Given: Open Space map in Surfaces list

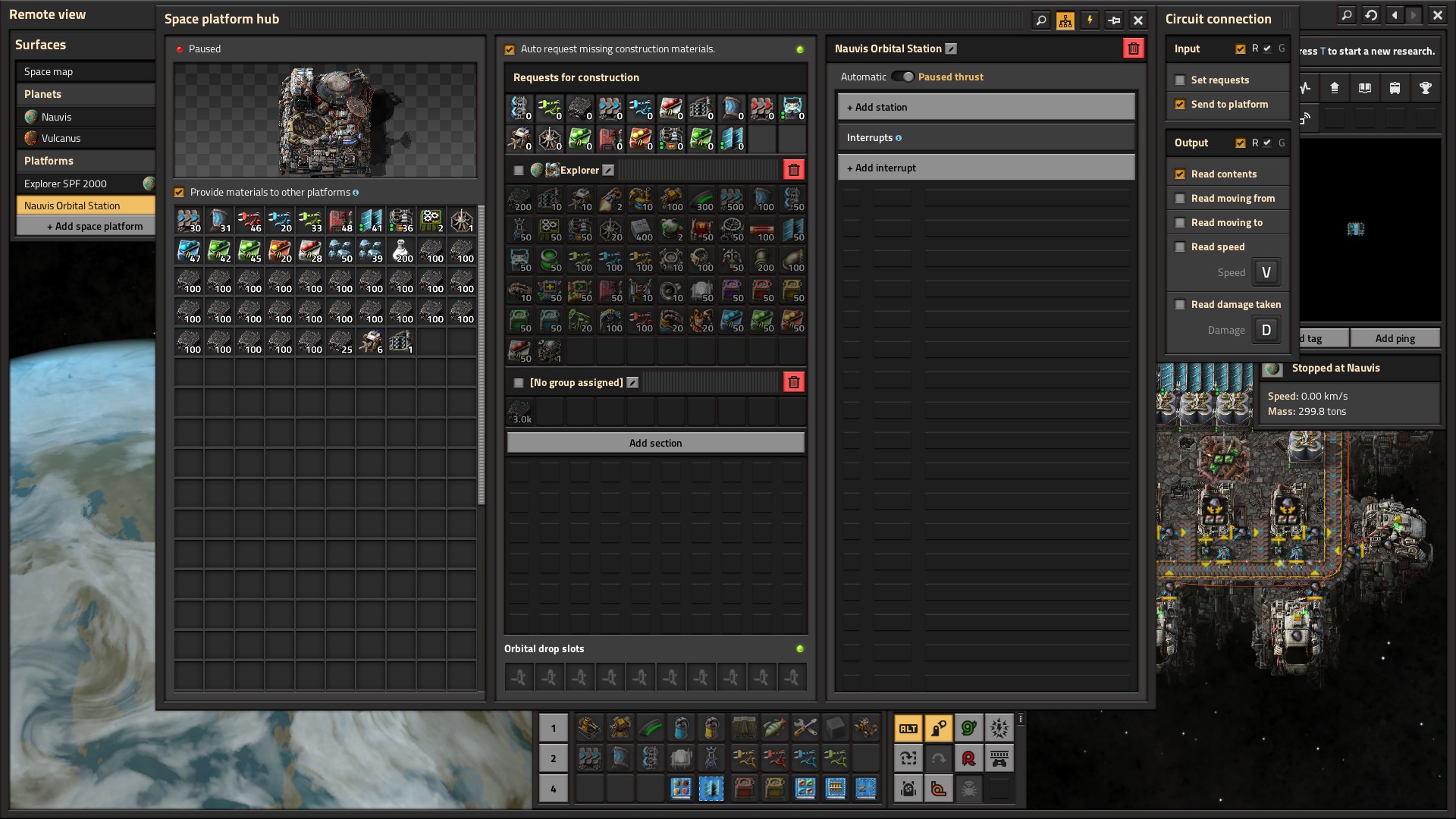Looking at the screenshot, I should click(x=86, y=71).
